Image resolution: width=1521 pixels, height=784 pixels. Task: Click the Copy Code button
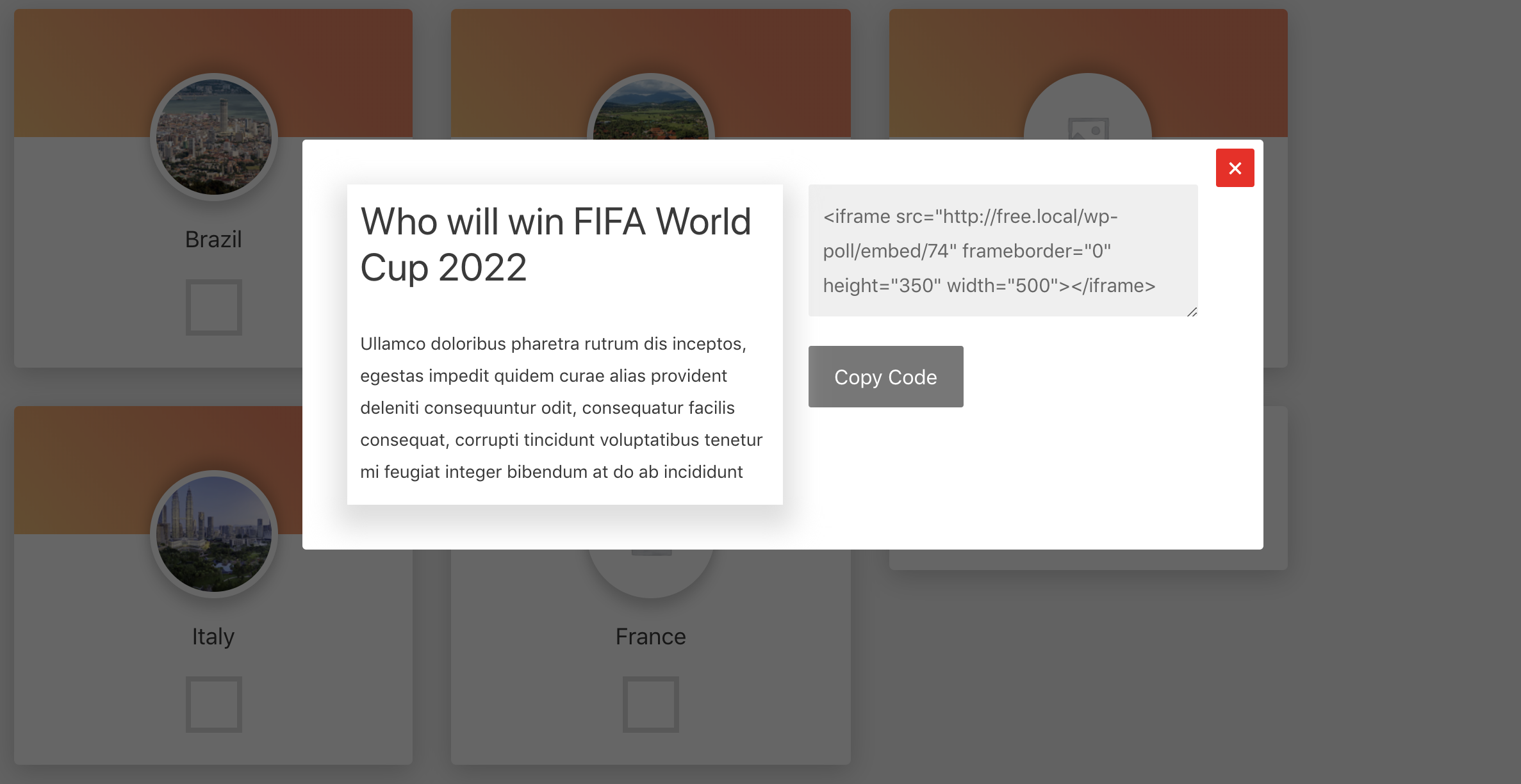coord(885,377)
